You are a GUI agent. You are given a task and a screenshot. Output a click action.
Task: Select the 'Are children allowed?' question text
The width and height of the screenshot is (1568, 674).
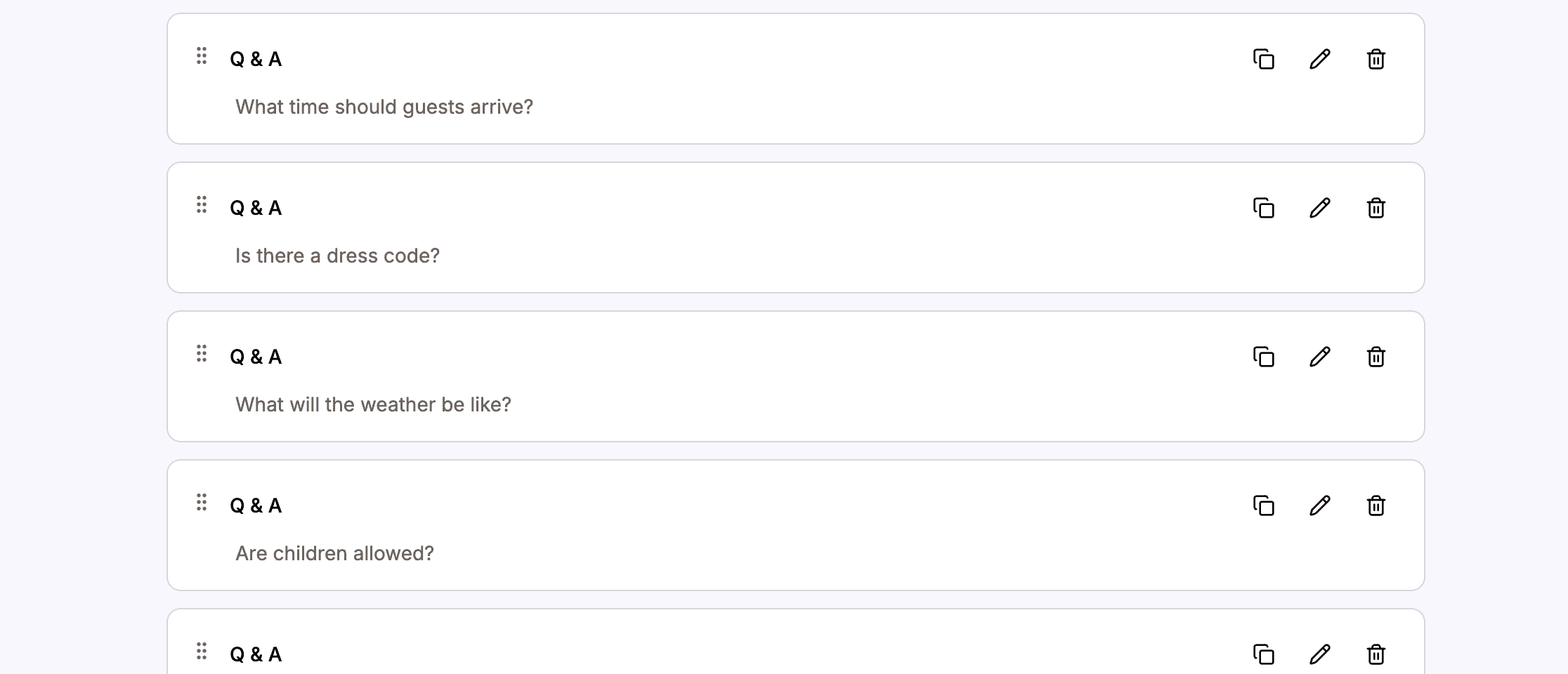(x=334, y=553)
